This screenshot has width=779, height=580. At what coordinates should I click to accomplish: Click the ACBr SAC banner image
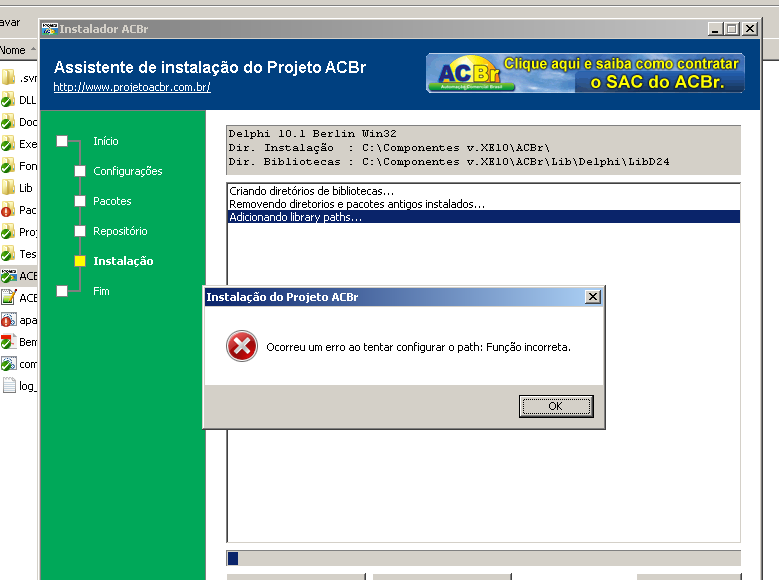(585, 73)
